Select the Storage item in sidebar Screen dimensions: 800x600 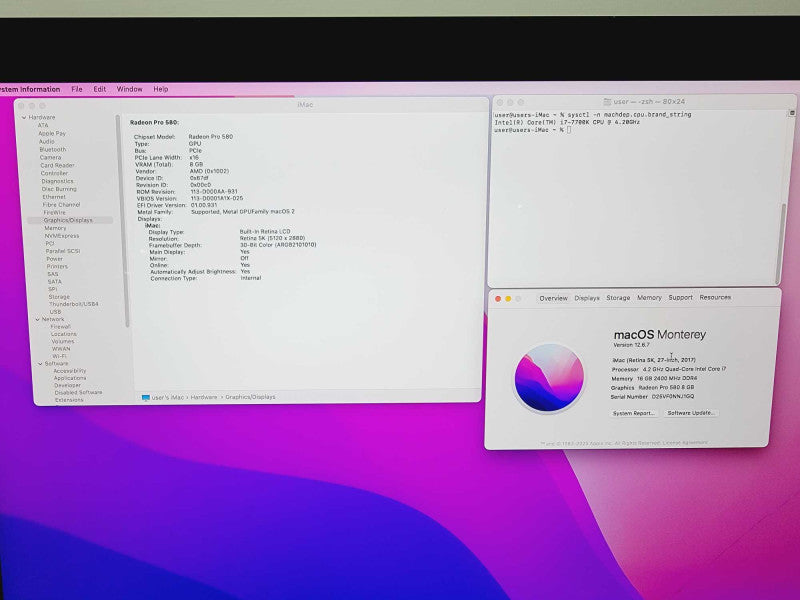(59, 296)
